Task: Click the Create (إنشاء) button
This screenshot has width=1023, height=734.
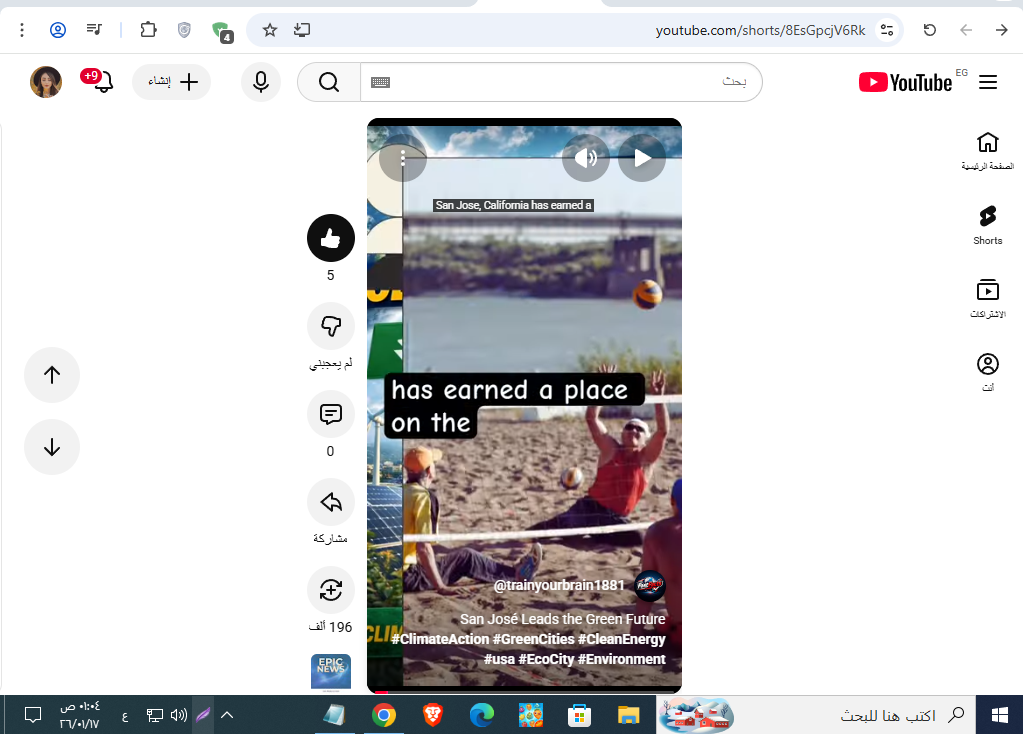Action: pos(172,82)
